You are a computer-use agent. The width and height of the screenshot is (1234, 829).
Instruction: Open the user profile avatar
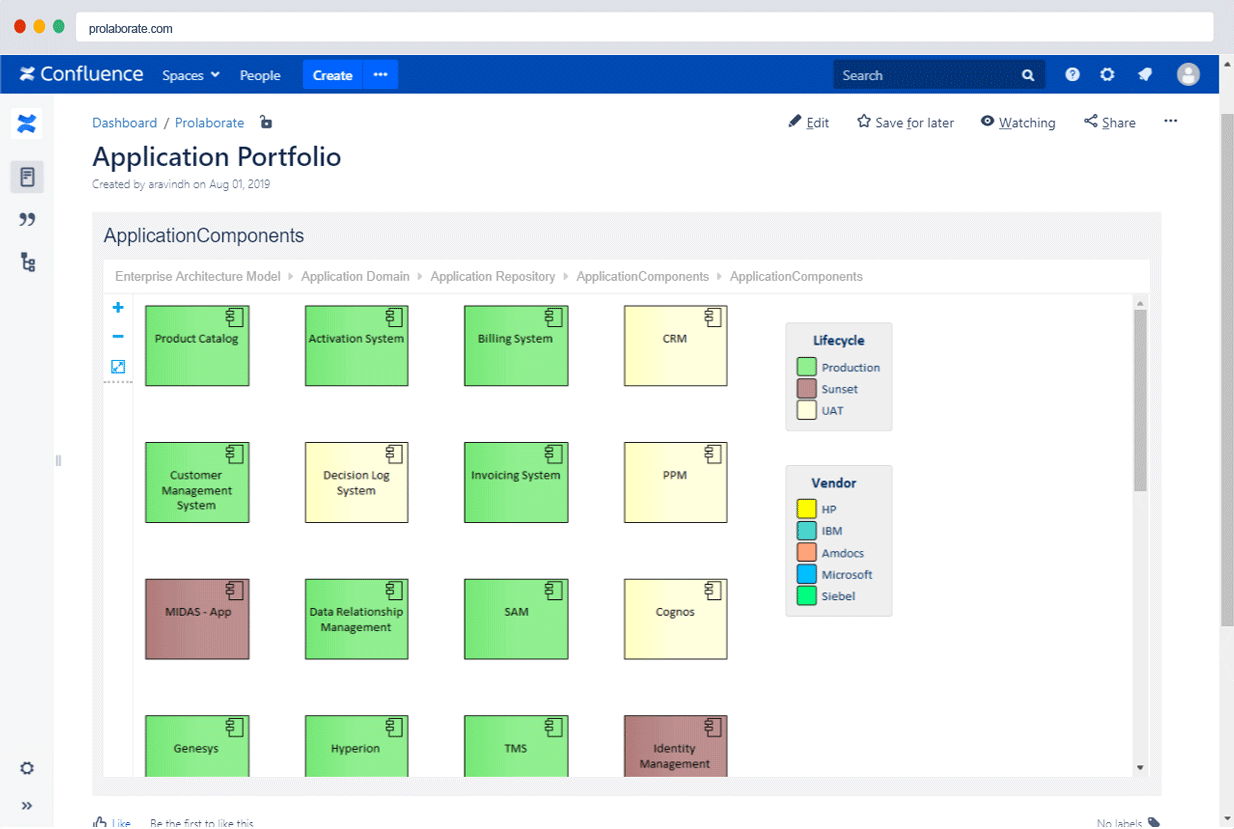tap(1188, 75)
